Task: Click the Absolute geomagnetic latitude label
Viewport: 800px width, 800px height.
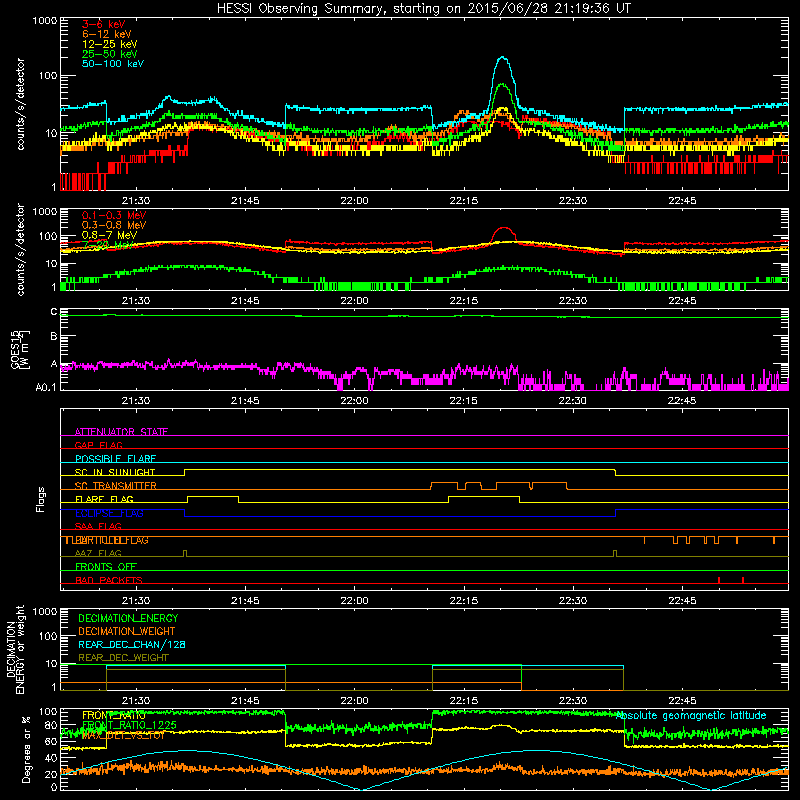Action: 691,715
